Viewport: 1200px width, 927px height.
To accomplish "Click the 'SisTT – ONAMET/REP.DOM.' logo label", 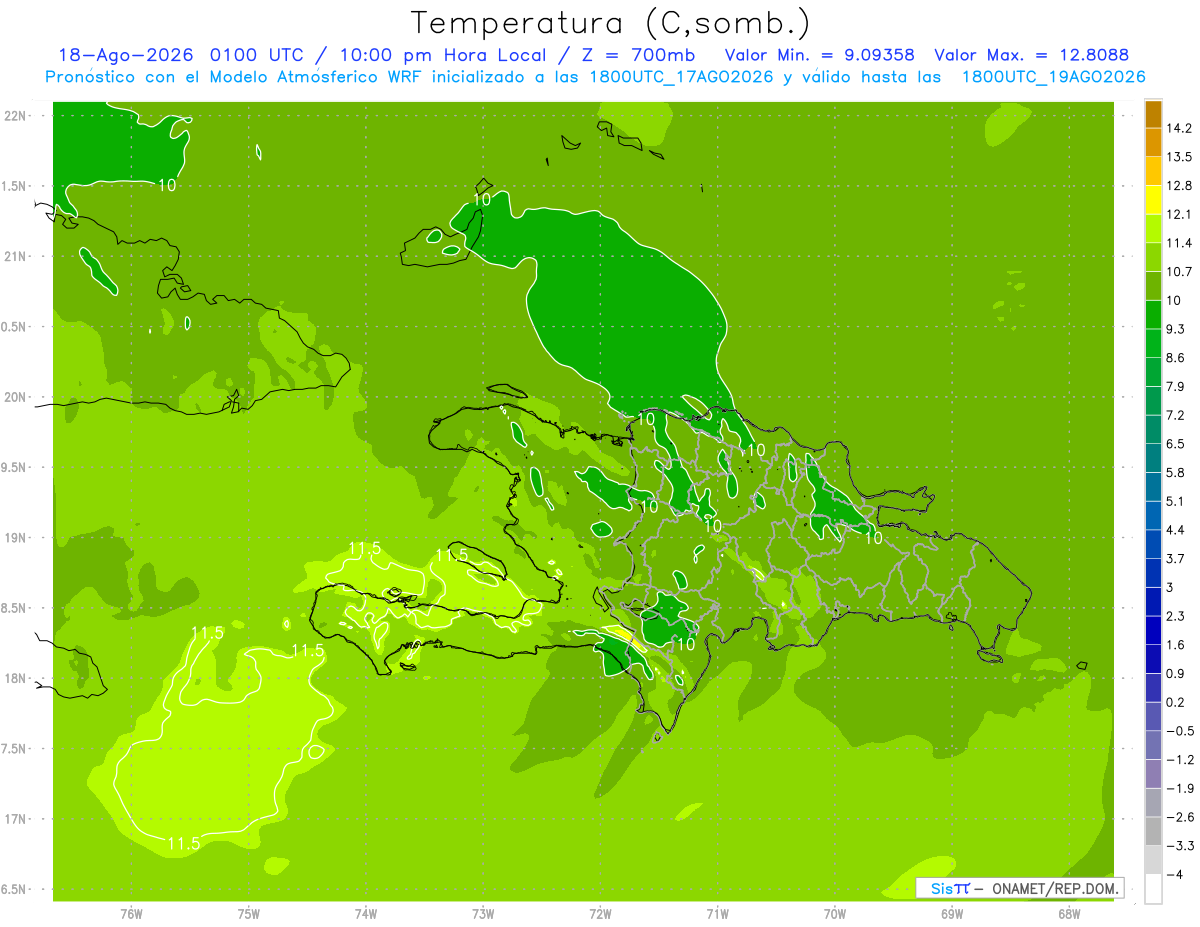I will 1019,888.
